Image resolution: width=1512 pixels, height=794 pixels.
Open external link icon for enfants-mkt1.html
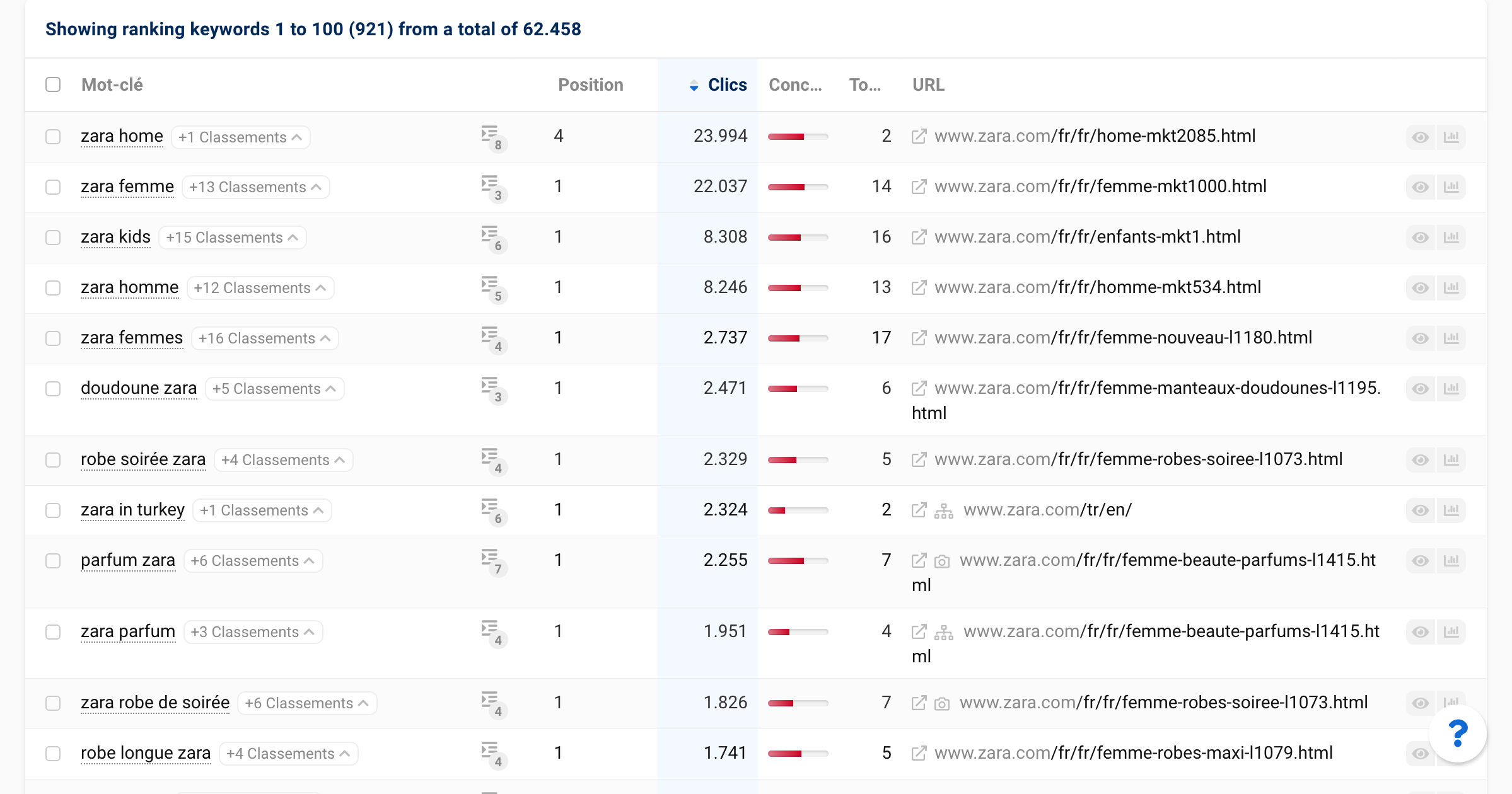tap(919, 238)
